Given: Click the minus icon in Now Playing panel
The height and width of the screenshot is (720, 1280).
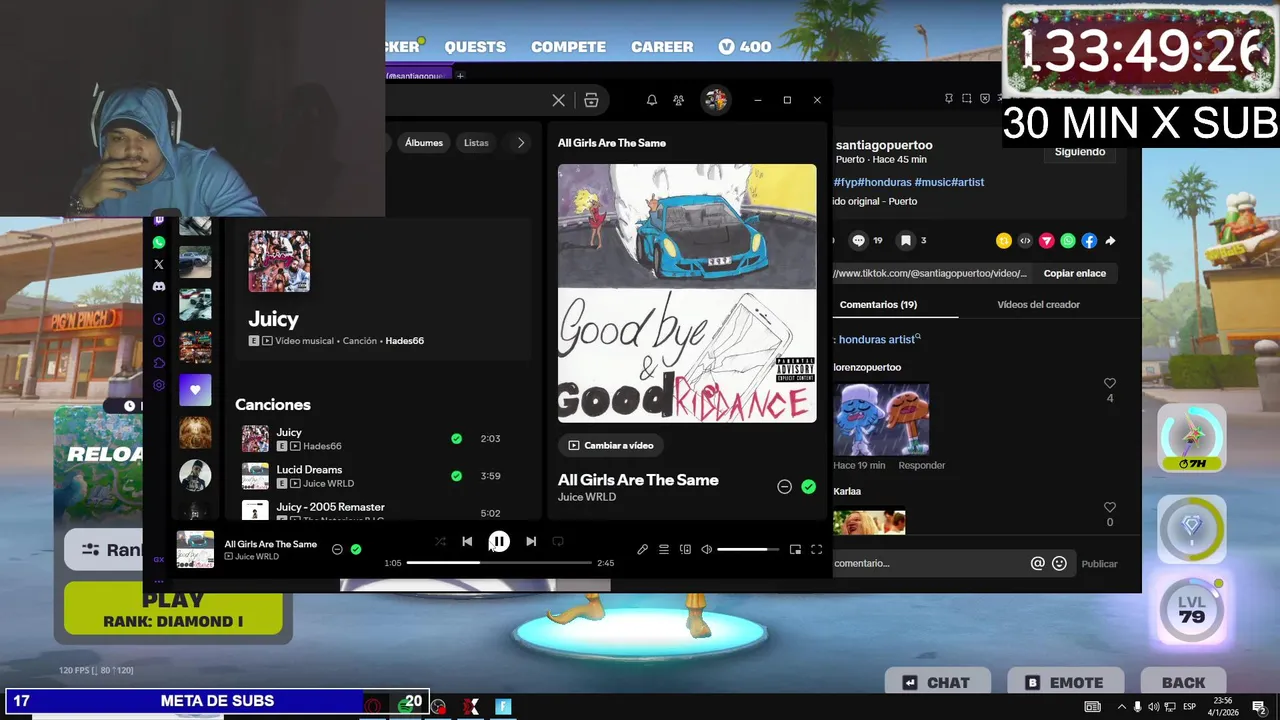Looking at the screenshot, I should (x=785, y=487).
